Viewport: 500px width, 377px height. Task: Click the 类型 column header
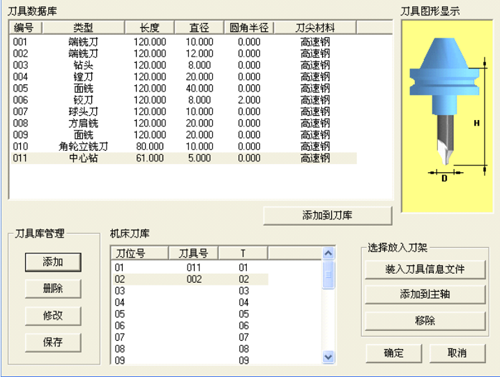tap(83, 28)
